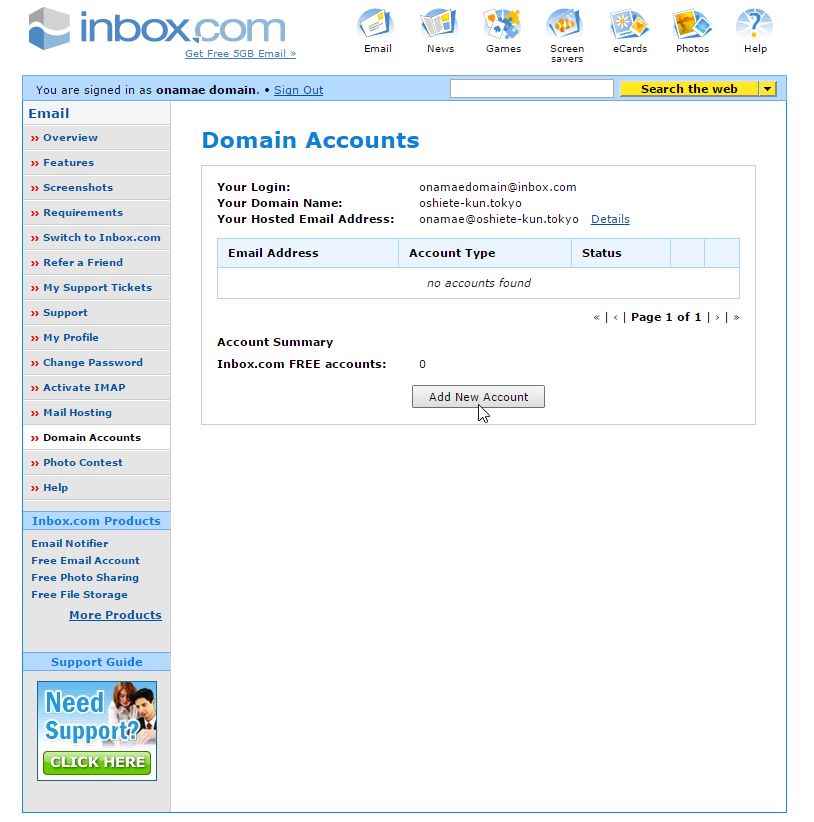This screenshot has width=814, height=822.
Task: Open the Photos icon
Action: click(692, 25)
